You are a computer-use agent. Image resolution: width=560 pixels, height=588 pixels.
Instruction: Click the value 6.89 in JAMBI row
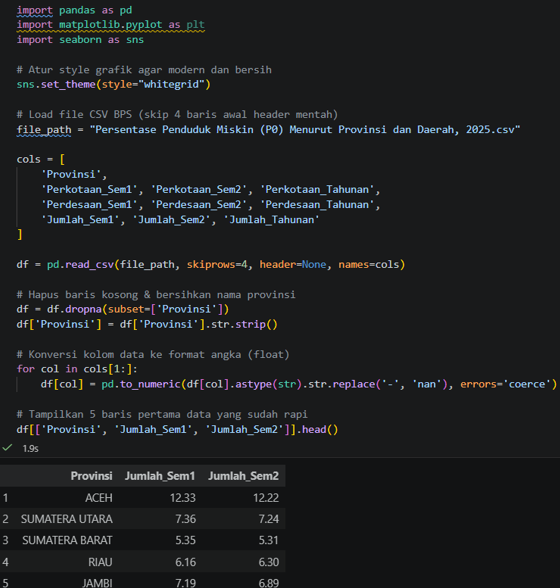coord(269,583)
